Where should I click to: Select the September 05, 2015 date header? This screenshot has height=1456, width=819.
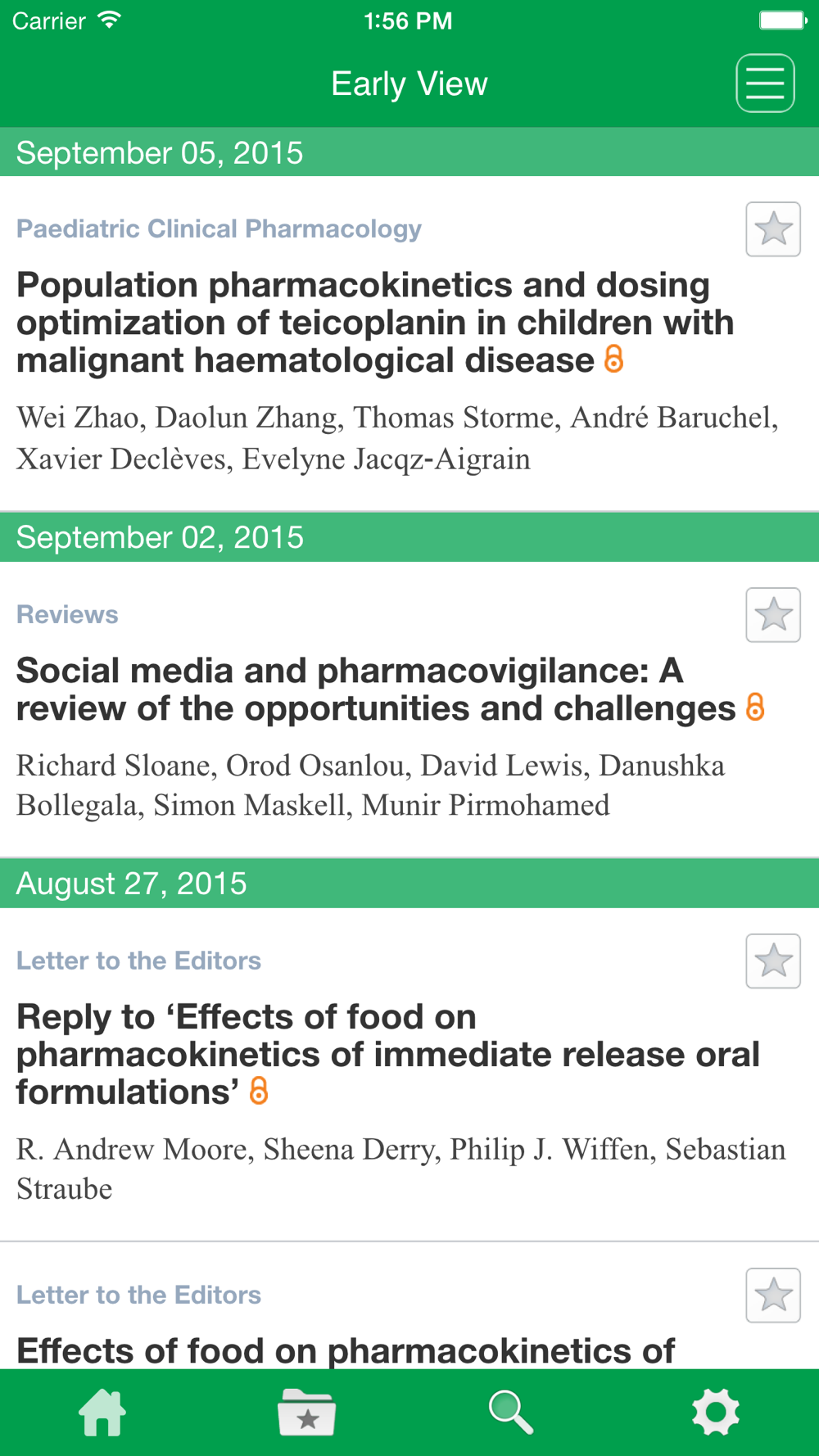point(409,152)
